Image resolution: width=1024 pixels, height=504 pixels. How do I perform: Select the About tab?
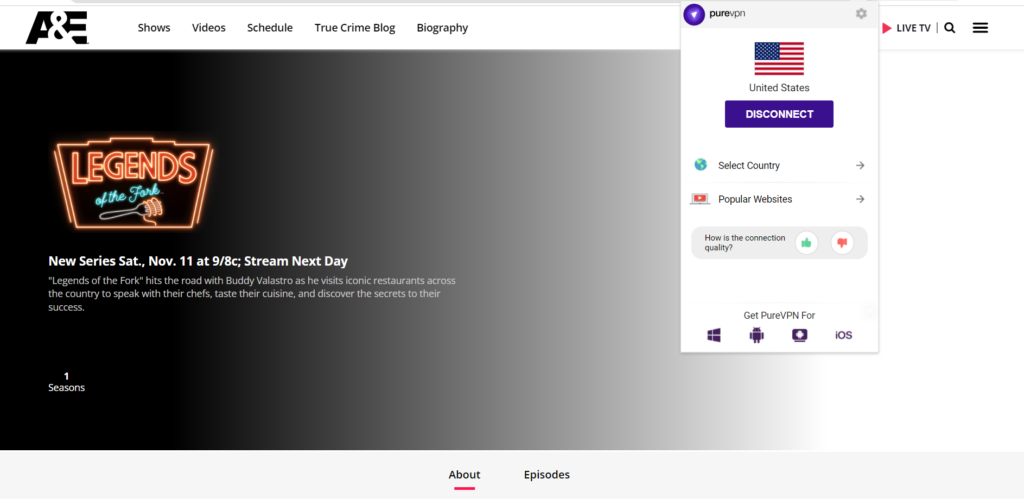[464, 475]
